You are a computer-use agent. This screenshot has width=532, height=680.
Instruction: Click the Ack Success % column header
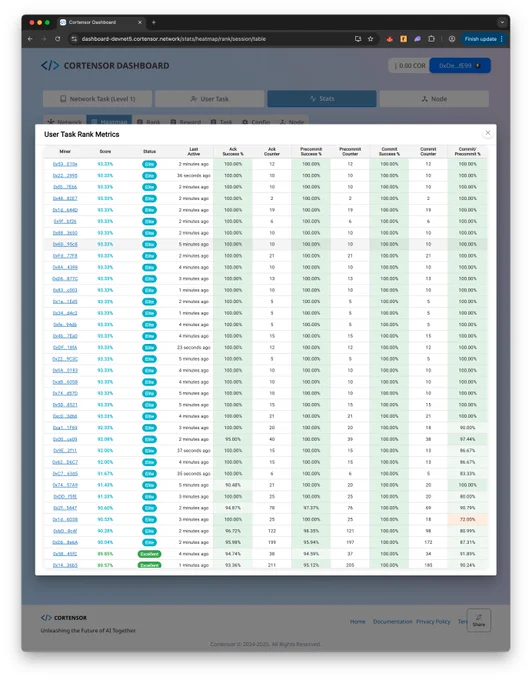pyautogui.click(x=233, y=151)
